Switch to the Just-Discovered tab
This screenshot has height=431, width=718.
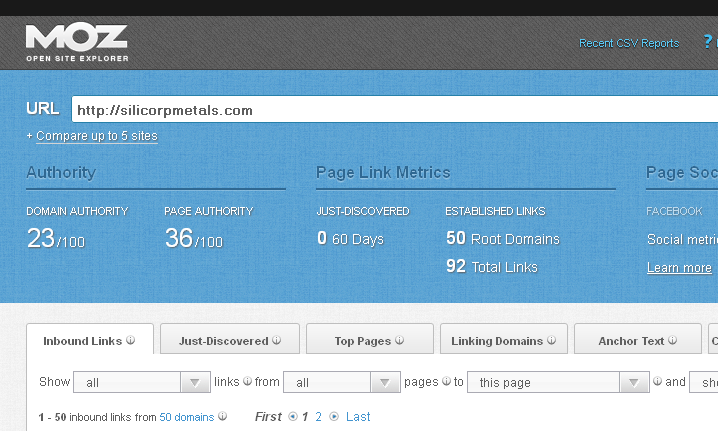pyautogui.click(x=230, y=339)
